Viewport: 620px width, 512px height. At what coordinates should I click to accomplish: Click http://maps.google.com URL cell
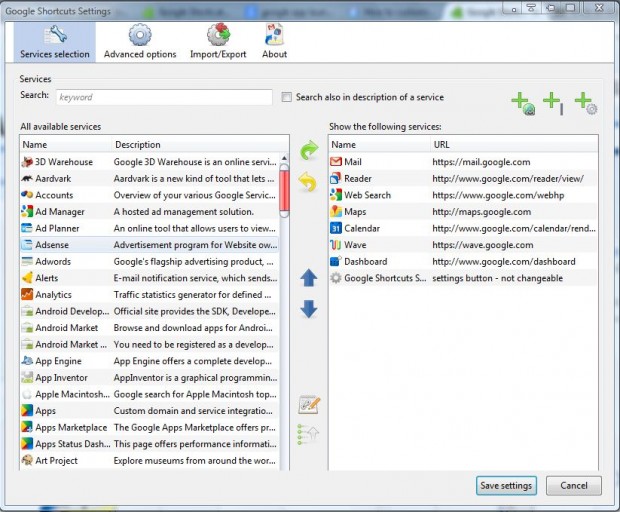point(482,212)
